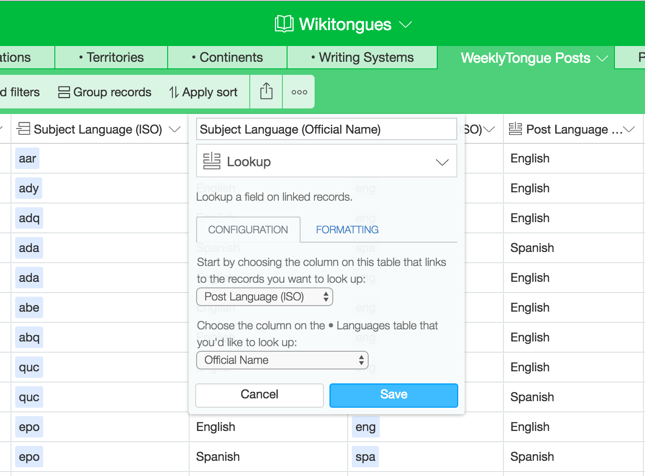
Task: Switch to the FORMATTING tab
Action: (x=347, y=230)
